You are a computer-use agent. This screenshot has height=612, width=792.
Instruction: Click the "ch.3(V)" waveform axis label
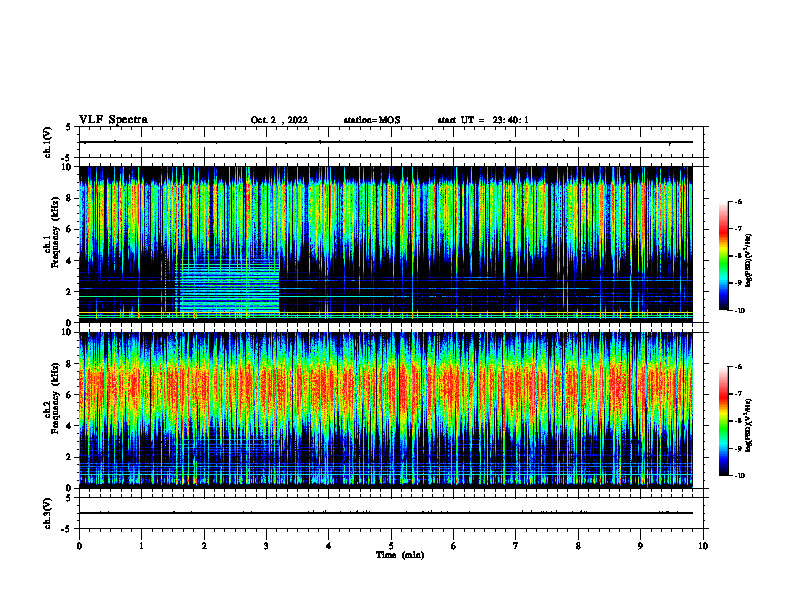tap(47, 513)
